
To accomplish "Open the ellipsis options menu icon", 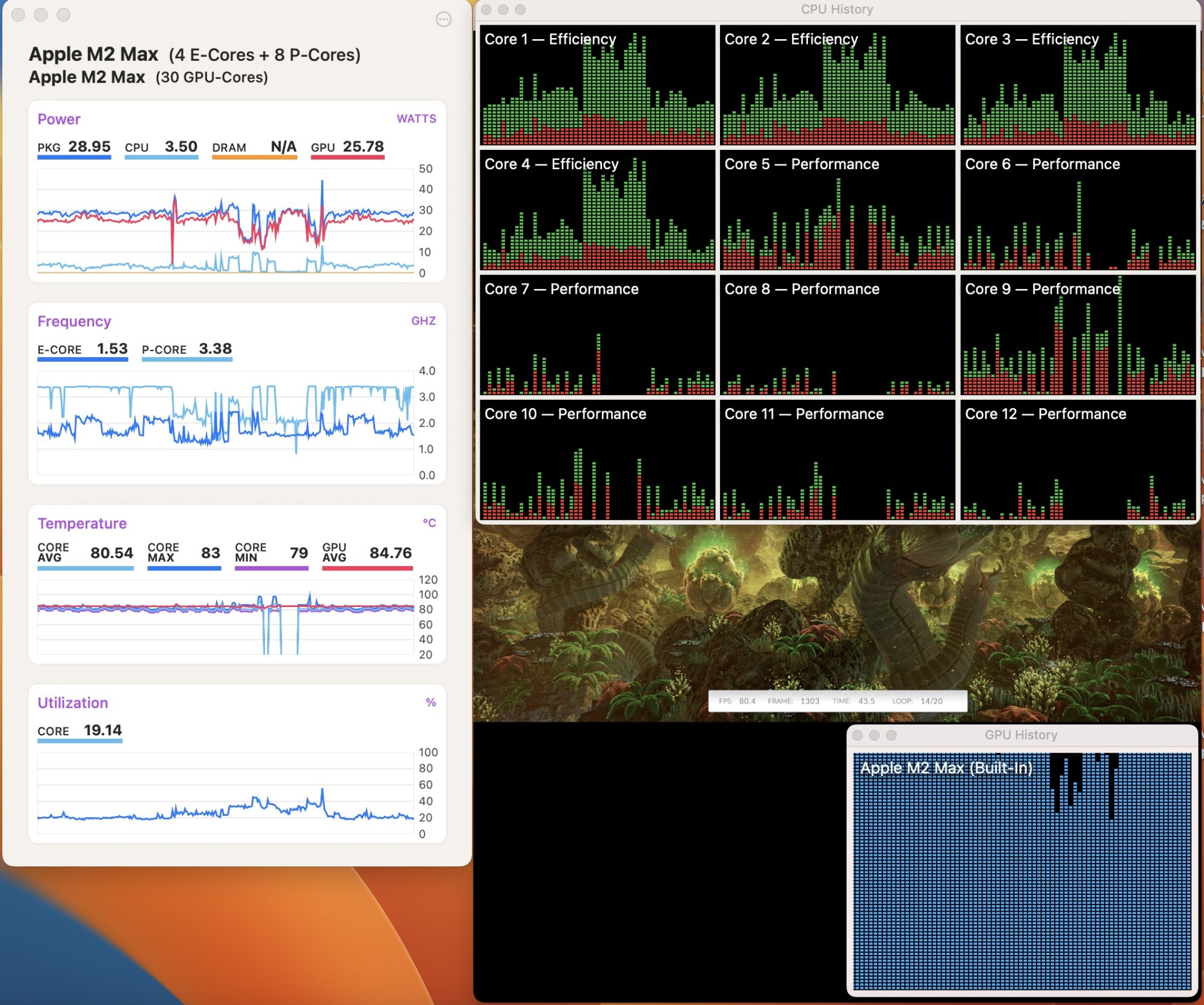I will [x=443, y=20].
